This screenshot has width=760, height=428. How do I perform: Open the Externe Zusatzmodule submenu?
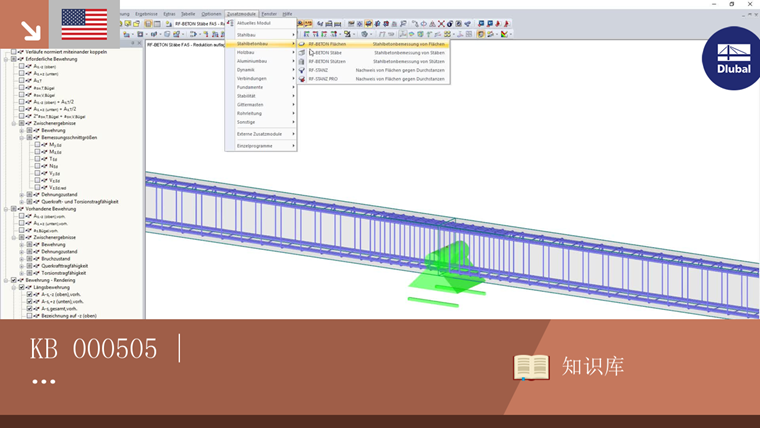coord(261,134)
